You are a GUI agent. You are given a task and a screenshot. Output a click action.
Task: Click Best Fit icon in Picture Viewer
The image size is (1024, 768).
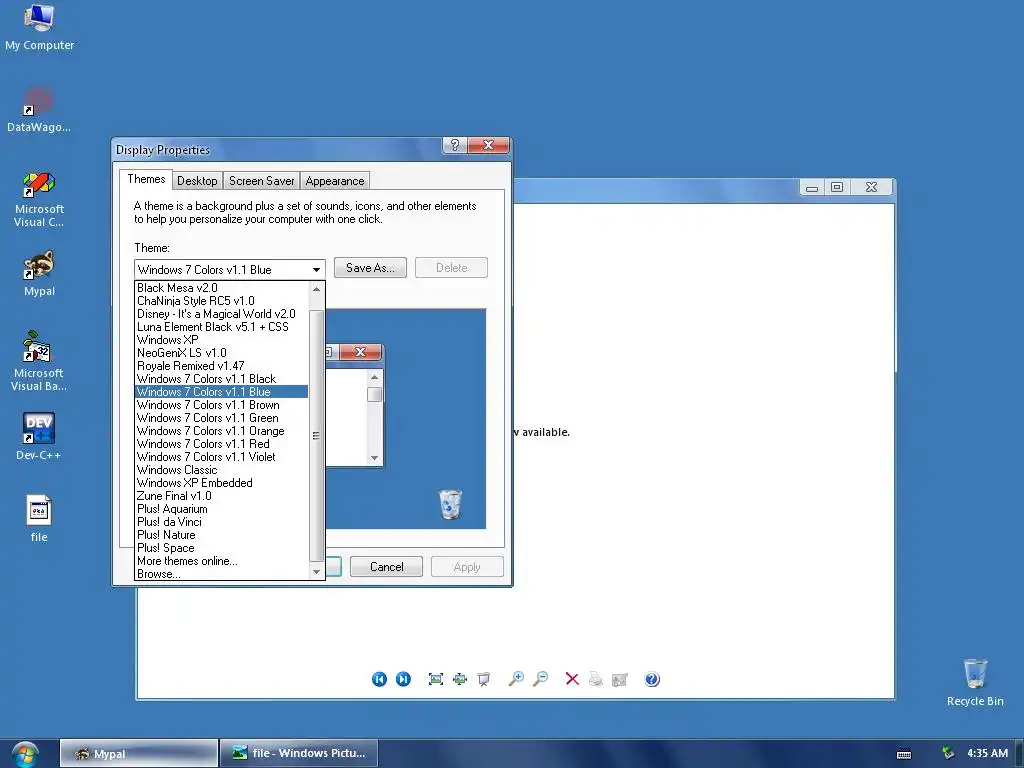(x=436, y=679)
